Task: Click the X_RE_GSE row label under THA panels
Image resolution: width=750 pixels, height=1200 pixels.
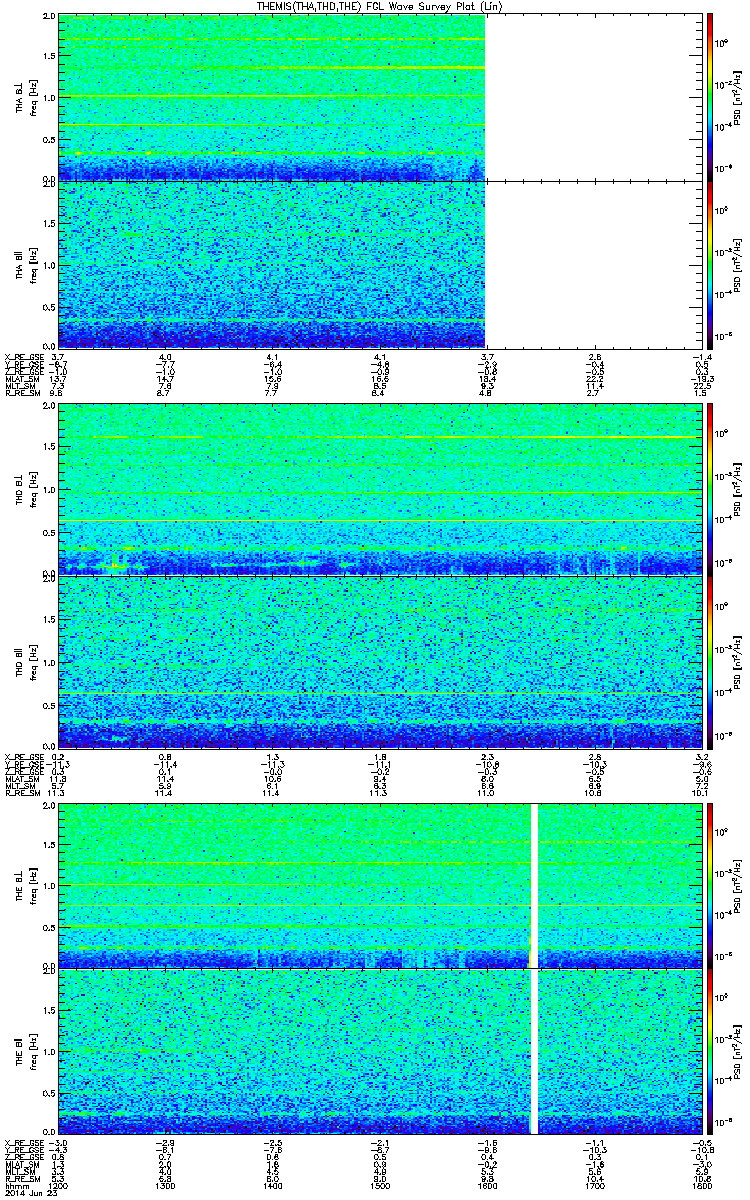Action: (22, 355)
